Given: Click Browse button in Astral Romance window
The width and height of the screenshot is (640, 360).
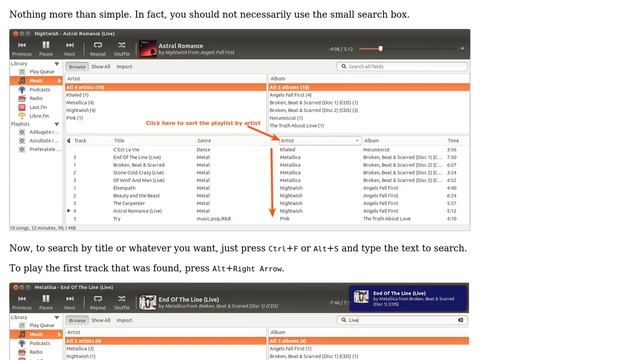Looking at the screenshot, I should click(77, 67).
